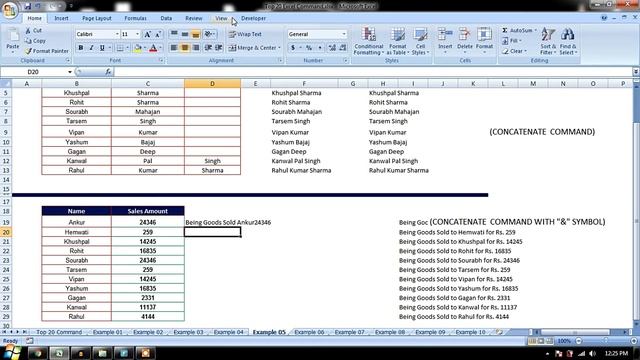Click Merge & Center
The image size is (640, 360).
[x=252, y=48]
